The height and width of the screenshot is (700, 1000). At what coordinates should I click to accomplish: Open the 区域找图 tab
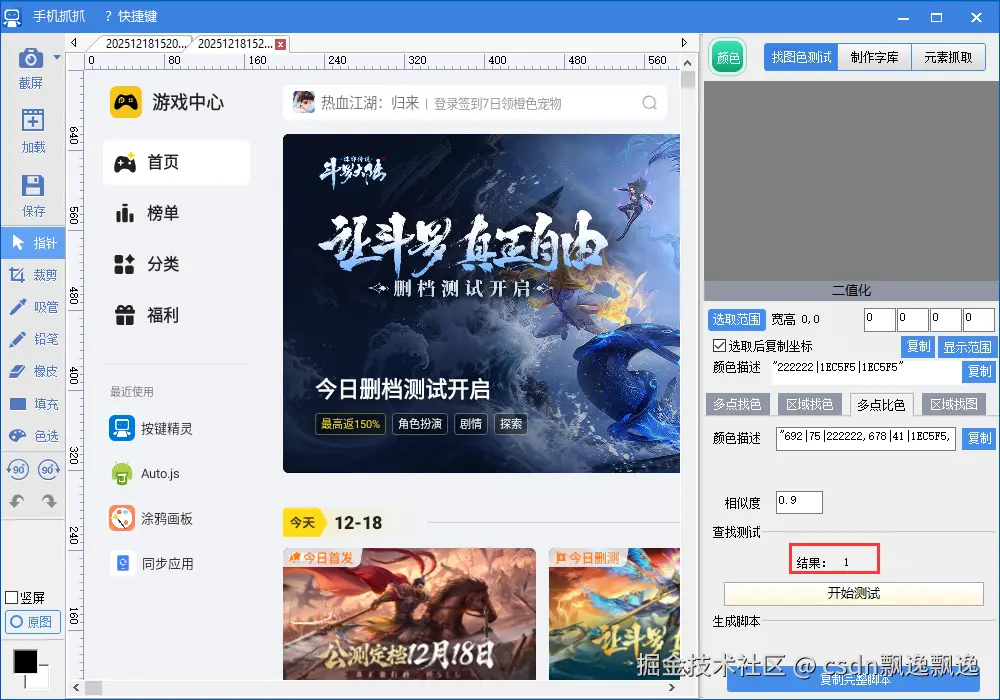(x=953, y=404)
